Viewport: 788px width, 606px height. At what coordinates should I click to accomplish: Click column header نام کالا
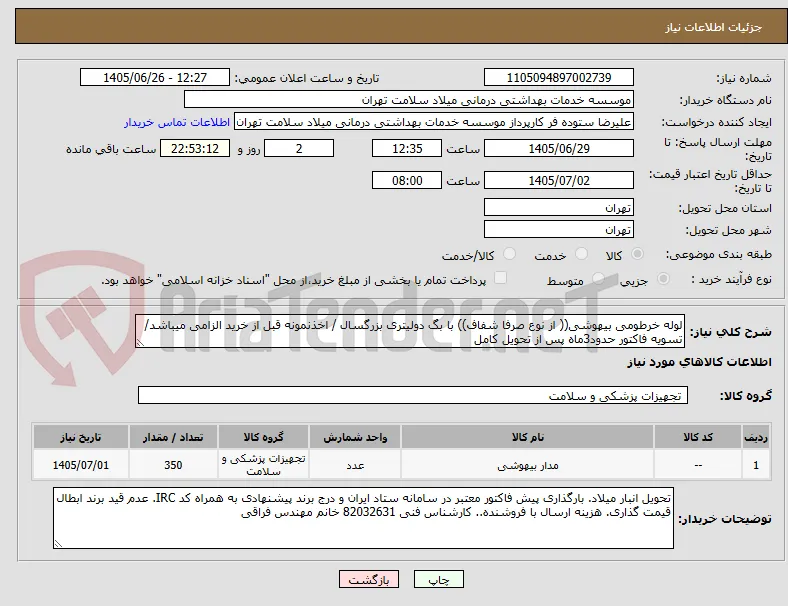528,437
